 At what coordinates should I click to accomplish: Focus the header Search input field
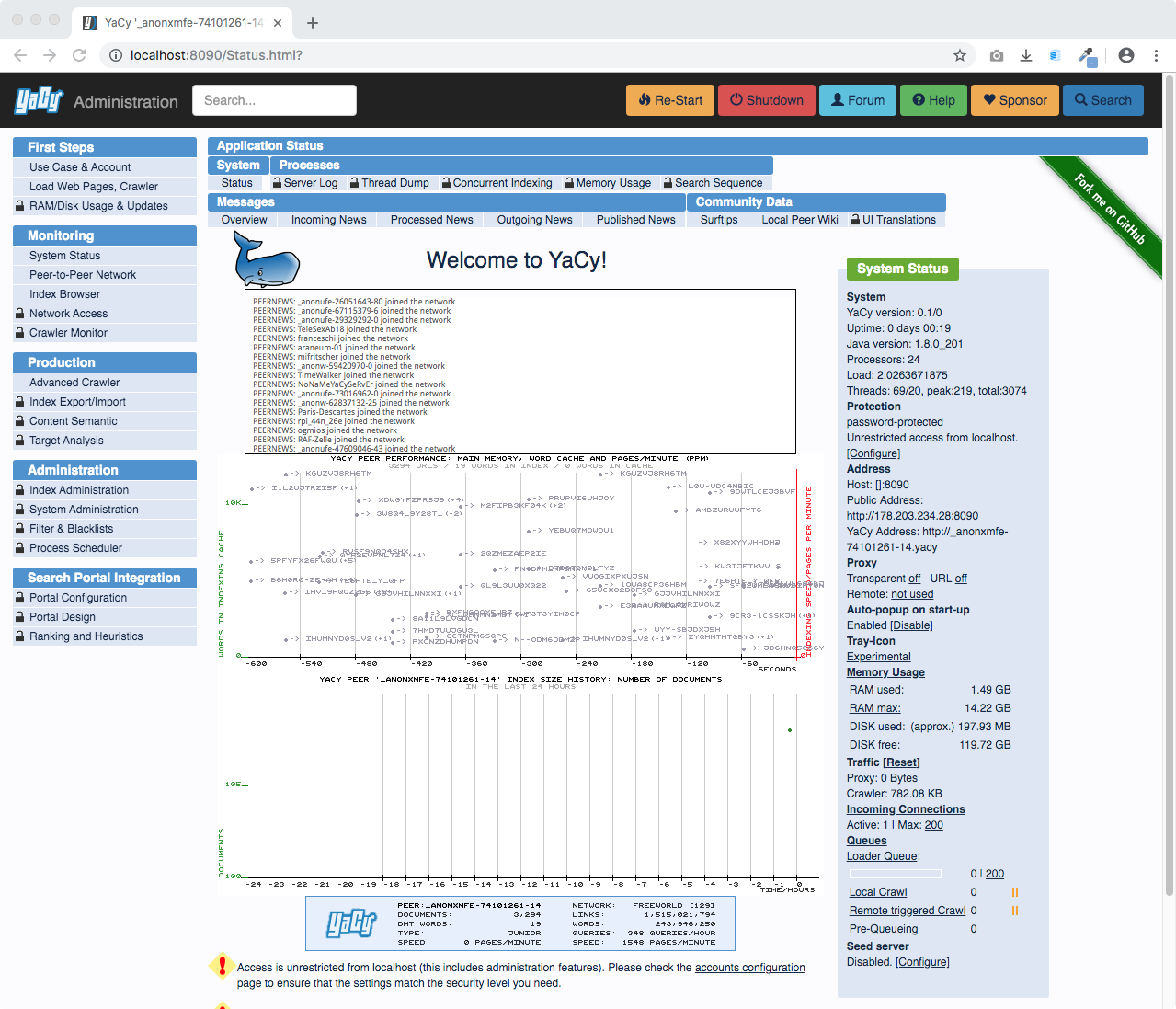pos(274,100)
